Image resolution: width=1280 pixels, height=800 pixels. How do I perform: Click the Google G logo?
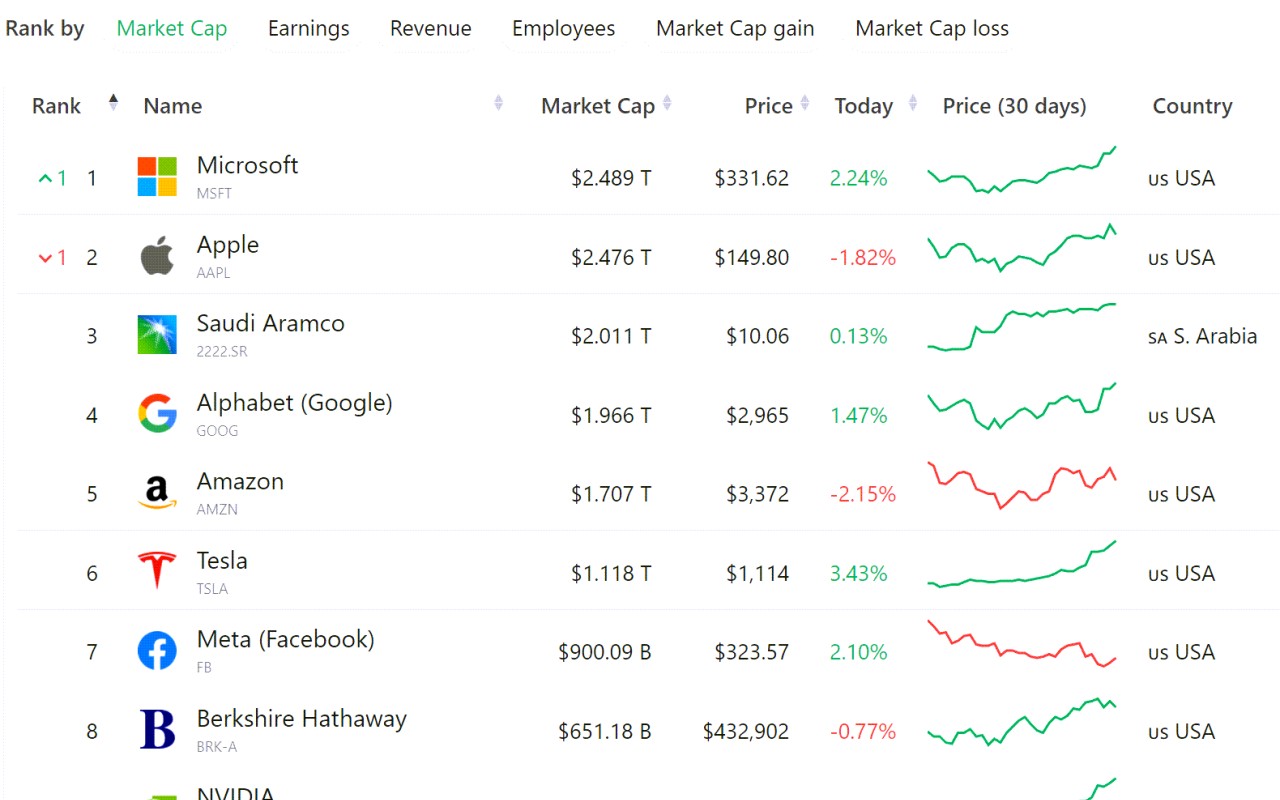pyautogui.click(x=157, y=413)
